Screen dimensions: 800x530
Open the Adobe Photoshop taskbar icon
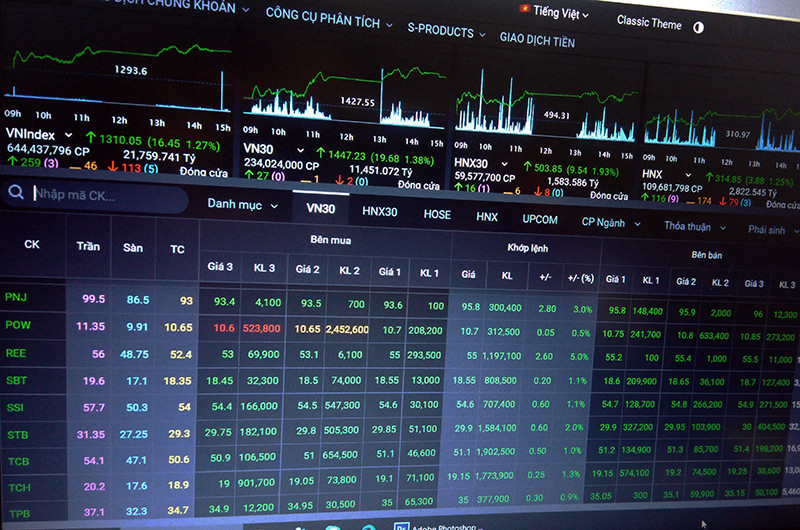398,524
